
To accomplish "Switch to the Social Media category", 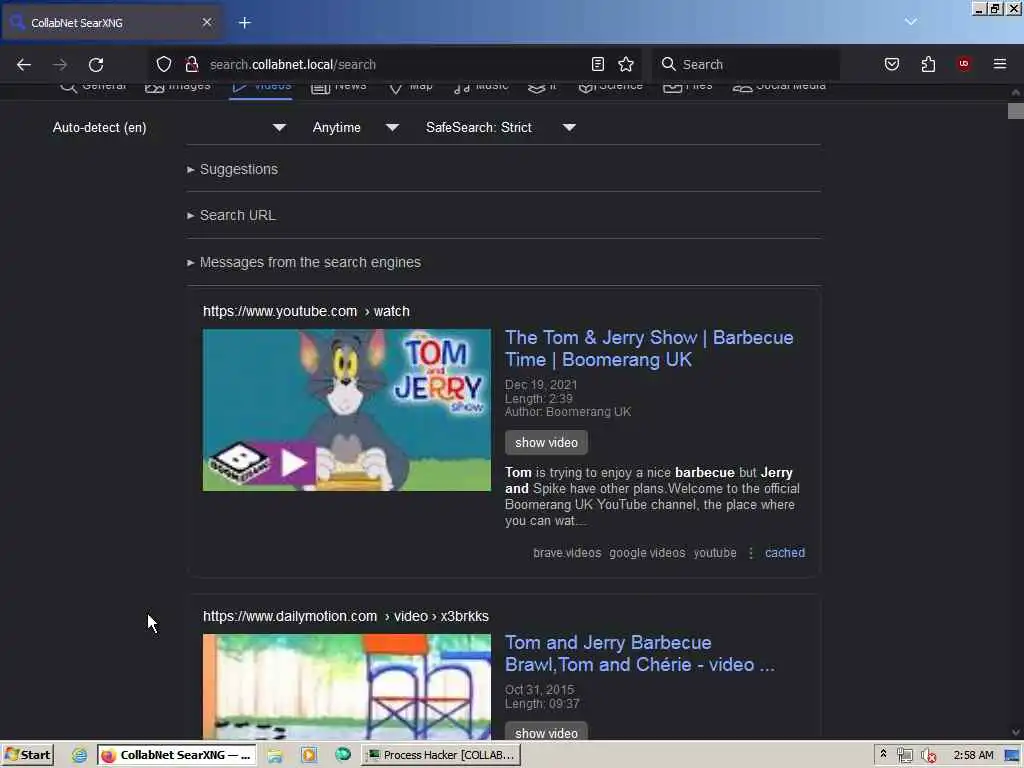I will (x=779, y=86).
